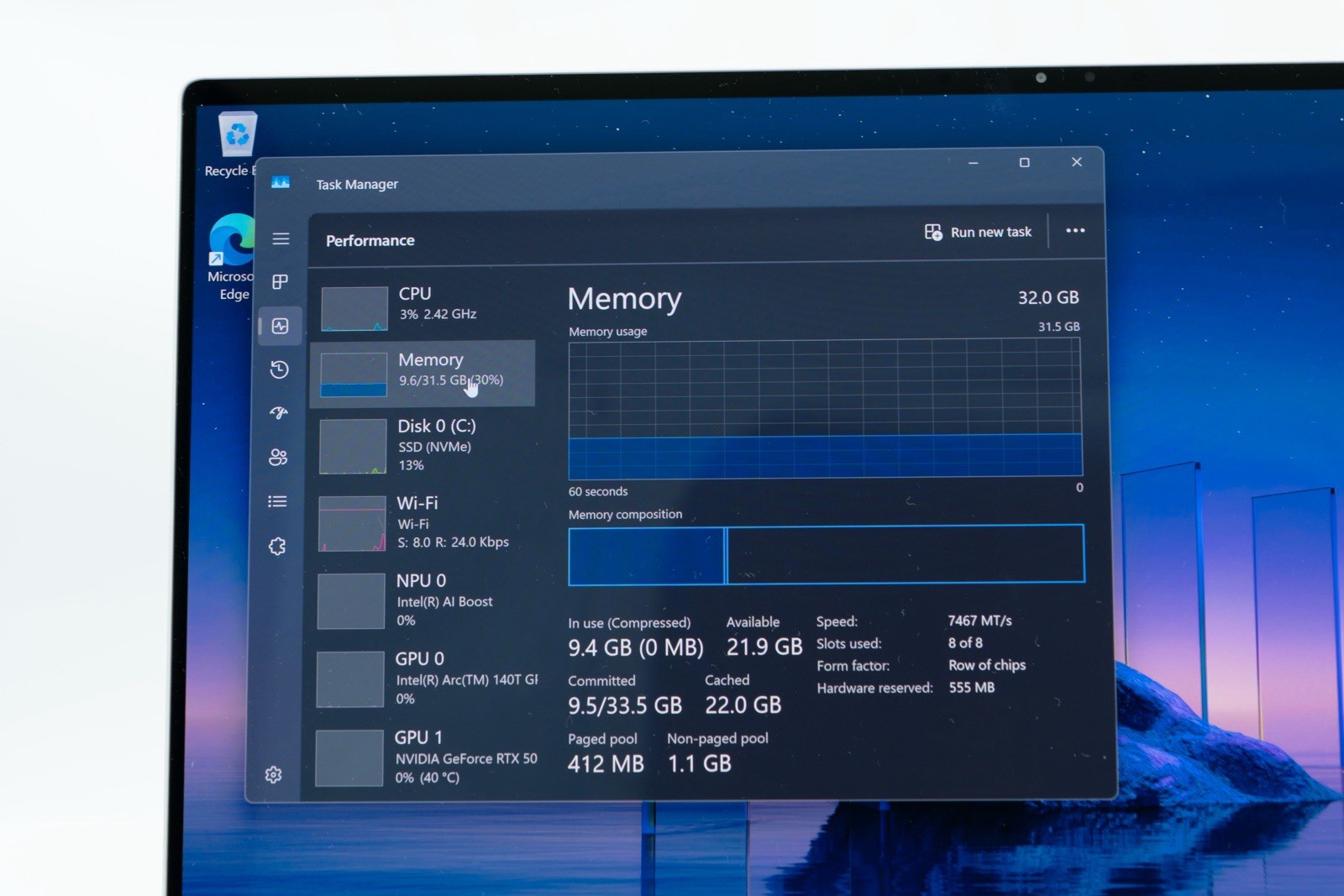1344x896 pixels.
Task: Open the hamburger navigation menu
Action: pyautogui.click(x=281, y=238)
